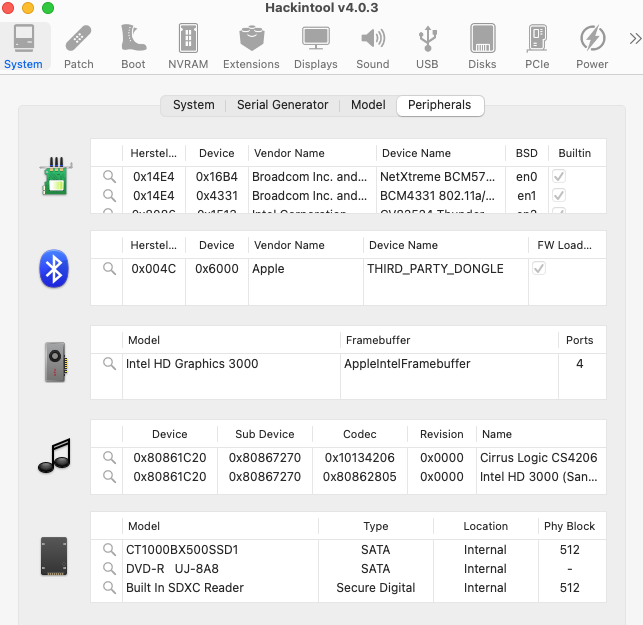Open the Sound toolbar icon
643x625 pixels.
click(x=373, y=46)
